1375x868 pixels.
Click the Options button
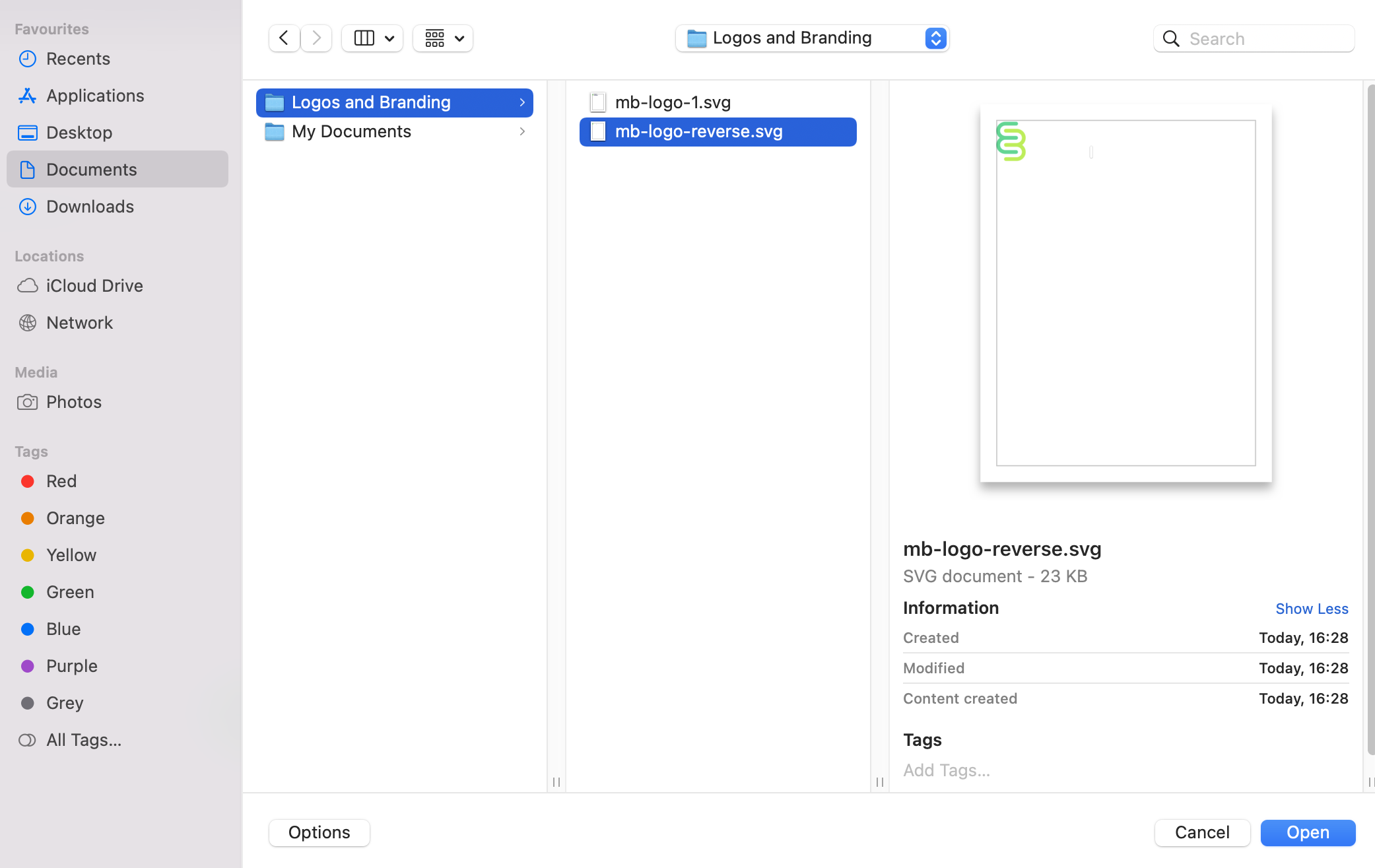tap(319, 832)
